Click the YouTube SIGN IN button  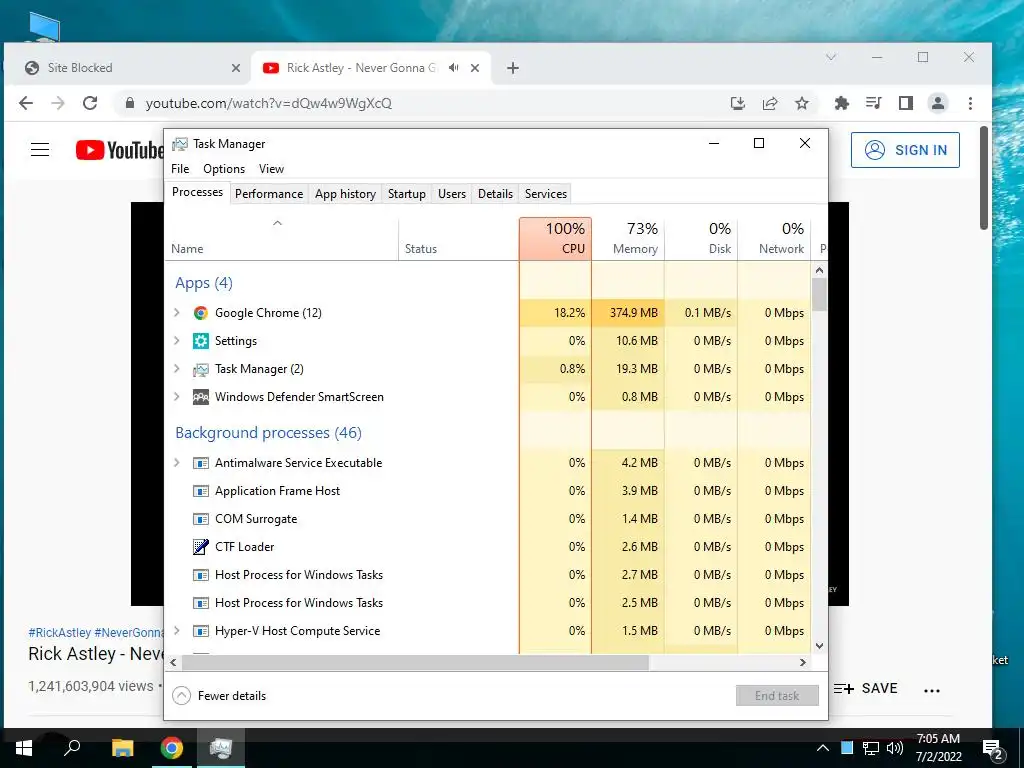(905, 150)
